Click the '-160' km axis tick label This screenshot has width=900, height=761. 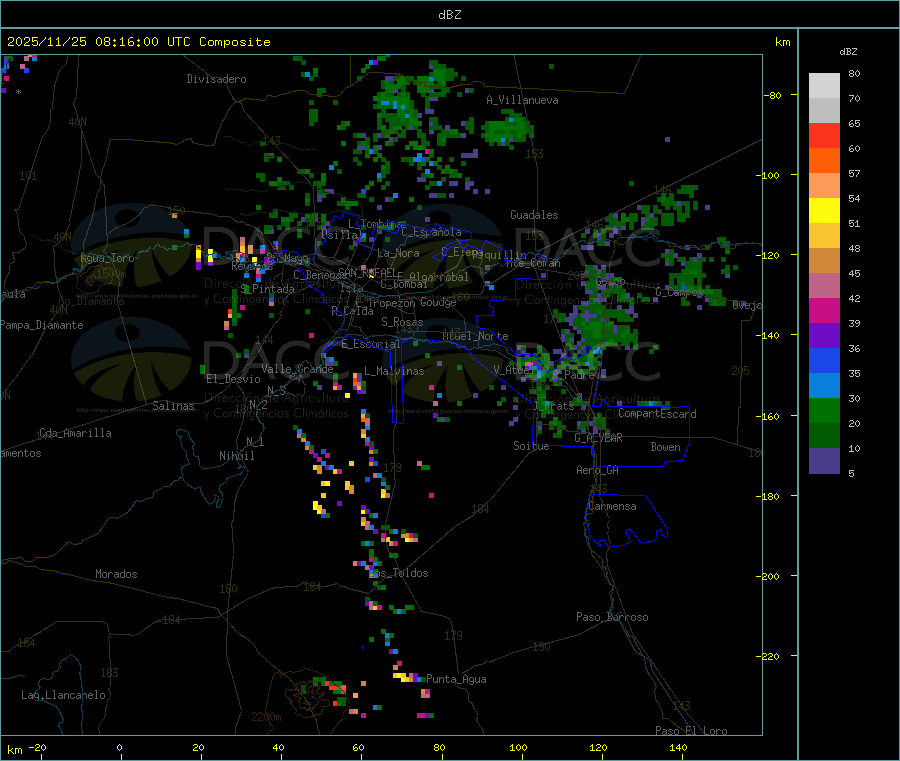click(x=770, y=417)
